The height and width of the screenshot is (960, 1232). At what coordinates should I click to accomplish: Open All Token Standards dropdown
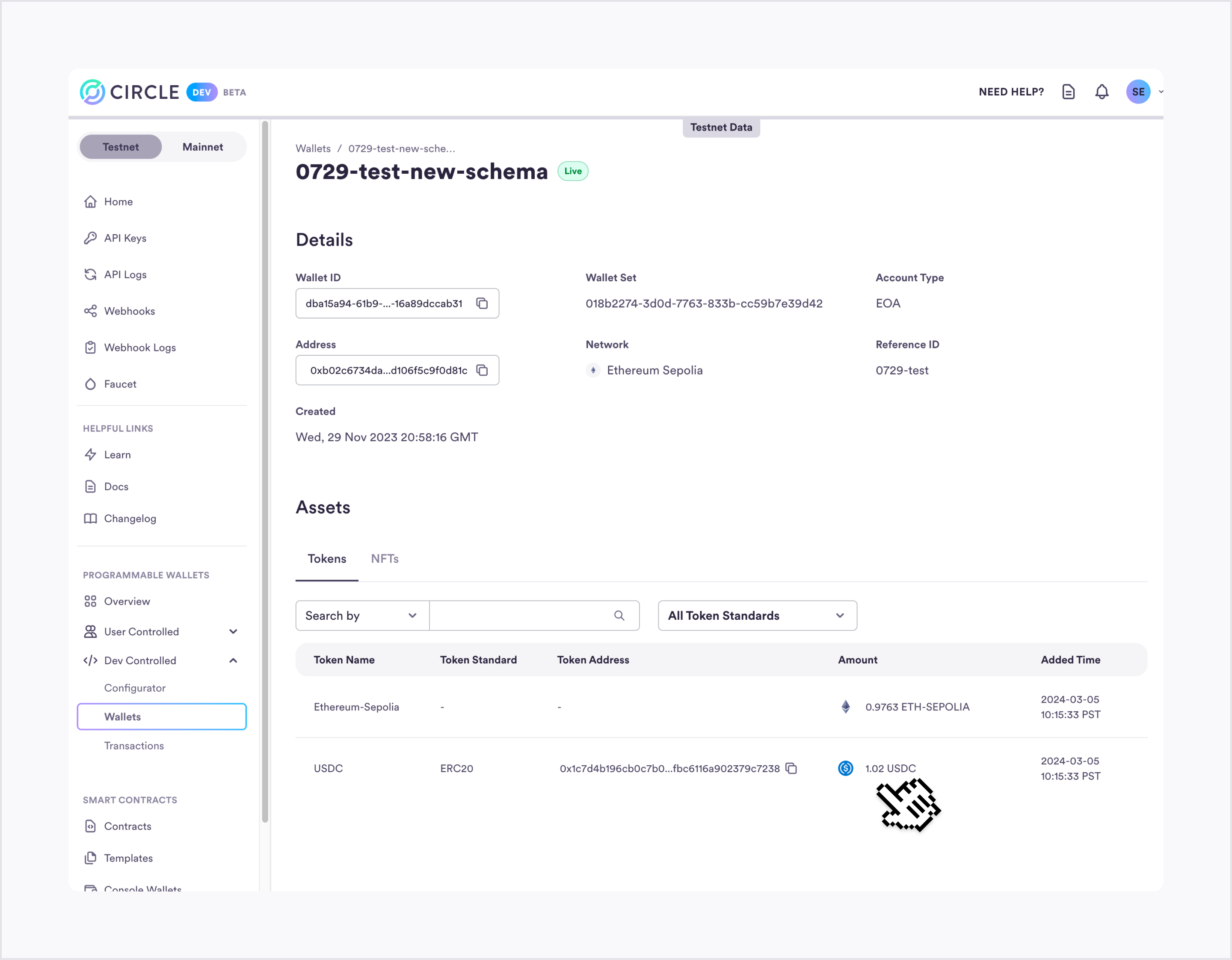tap(757, 616)
